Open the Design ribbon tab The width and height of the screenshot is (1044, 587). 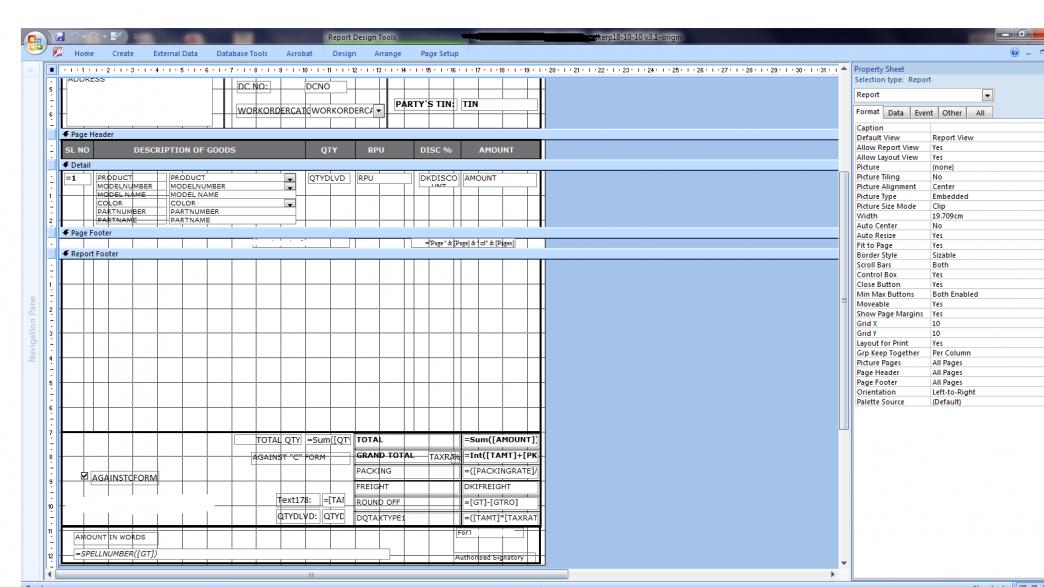(x=344, y=53)
